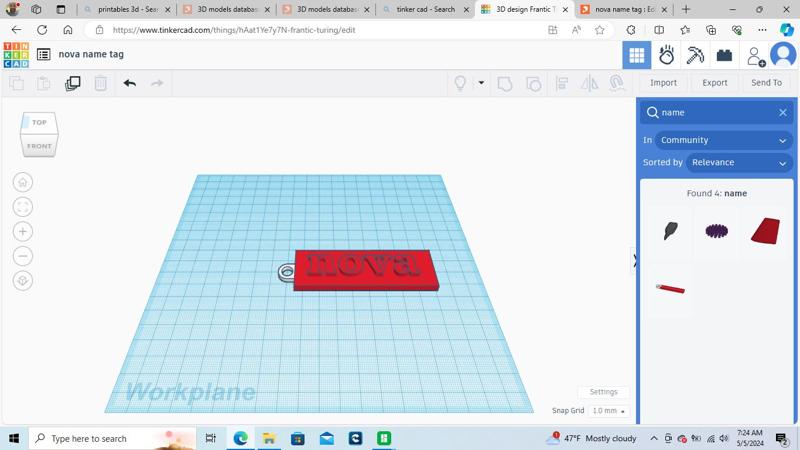
Task: Clear the name search with X
Action: pos(783,112)
